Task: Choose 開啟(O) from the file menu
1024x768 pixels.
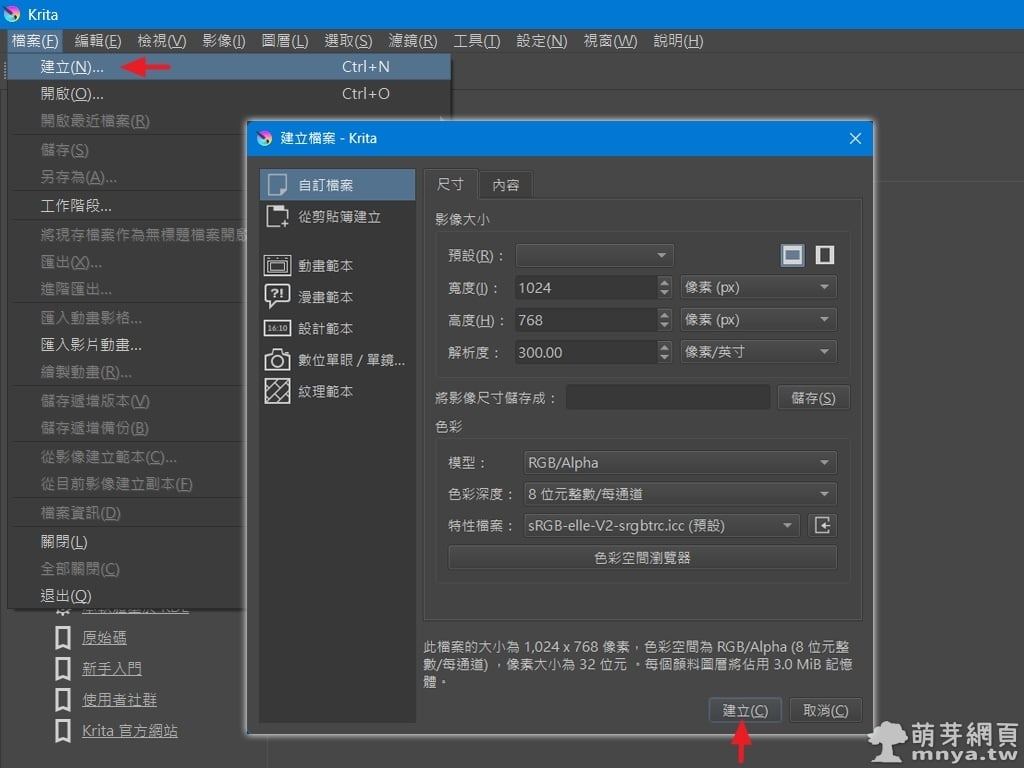Action: (72, 94)
